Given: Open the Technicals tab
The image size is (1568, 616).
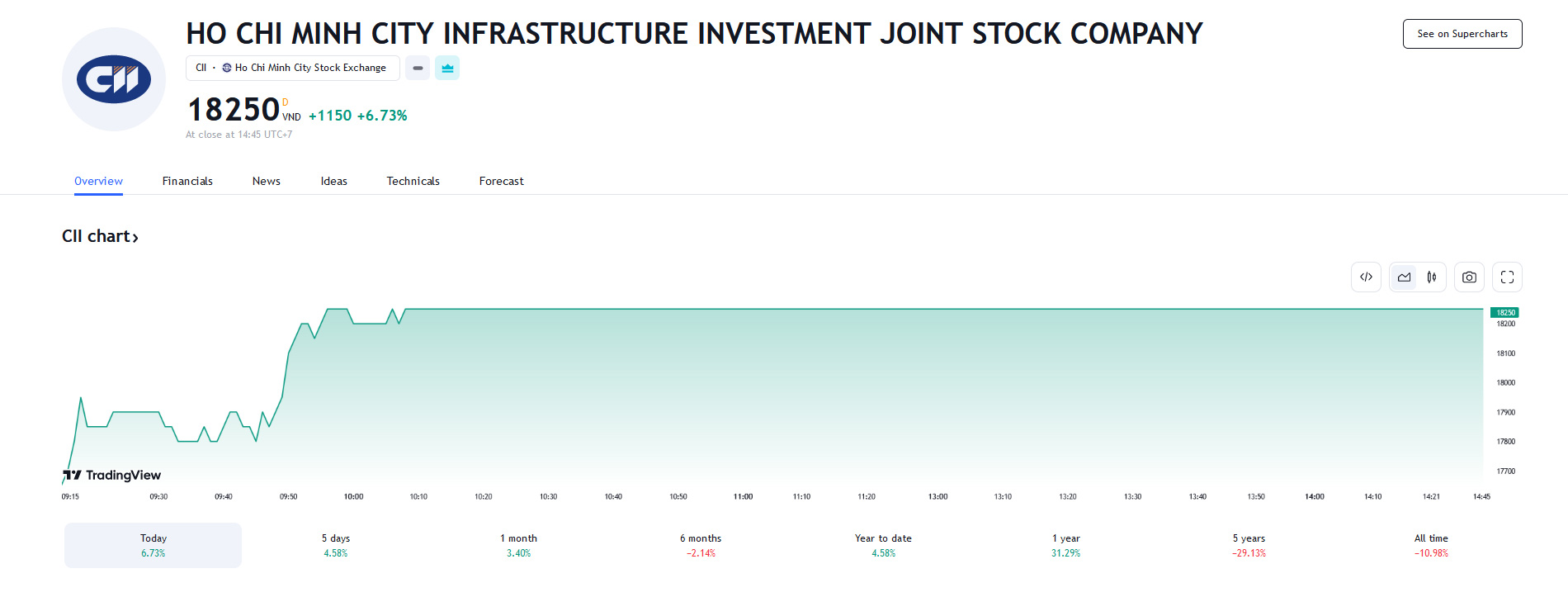Looking at the screenshot, I should point(413,181).
